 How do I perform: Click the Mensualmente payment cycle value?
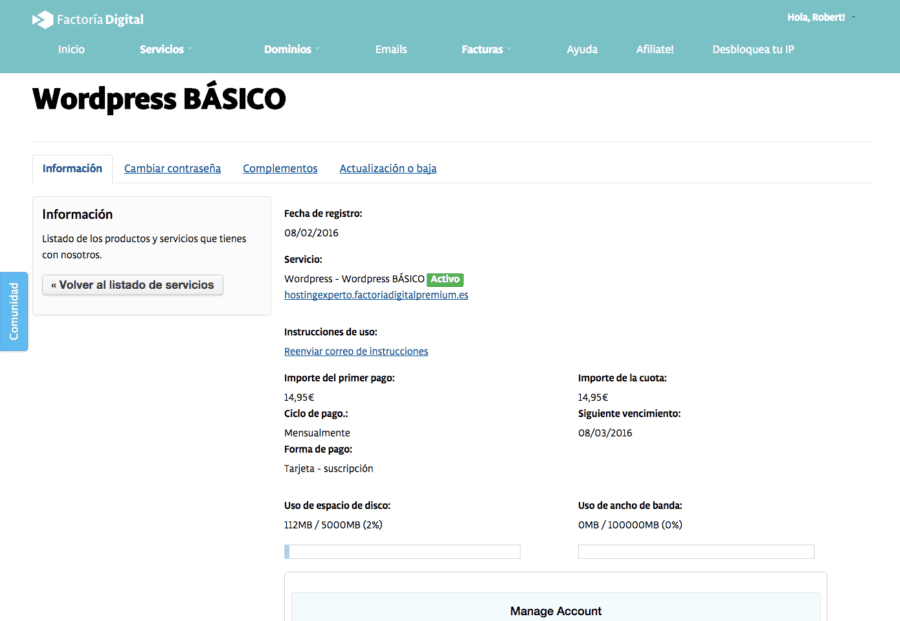pyautogui.click(x=317, y=433)
